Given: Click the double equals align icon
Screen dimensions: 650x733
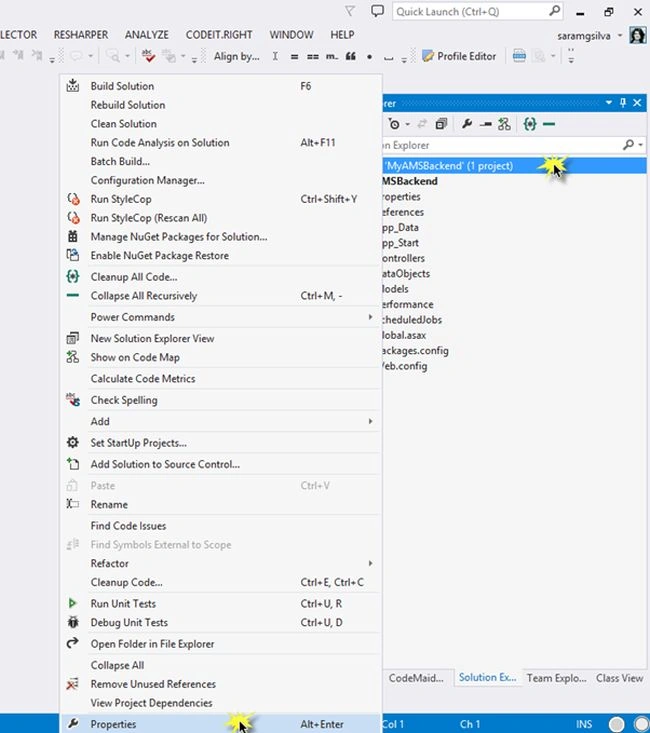Looking at the screenshot, I should pyautogui.click(x=313, y=57).
